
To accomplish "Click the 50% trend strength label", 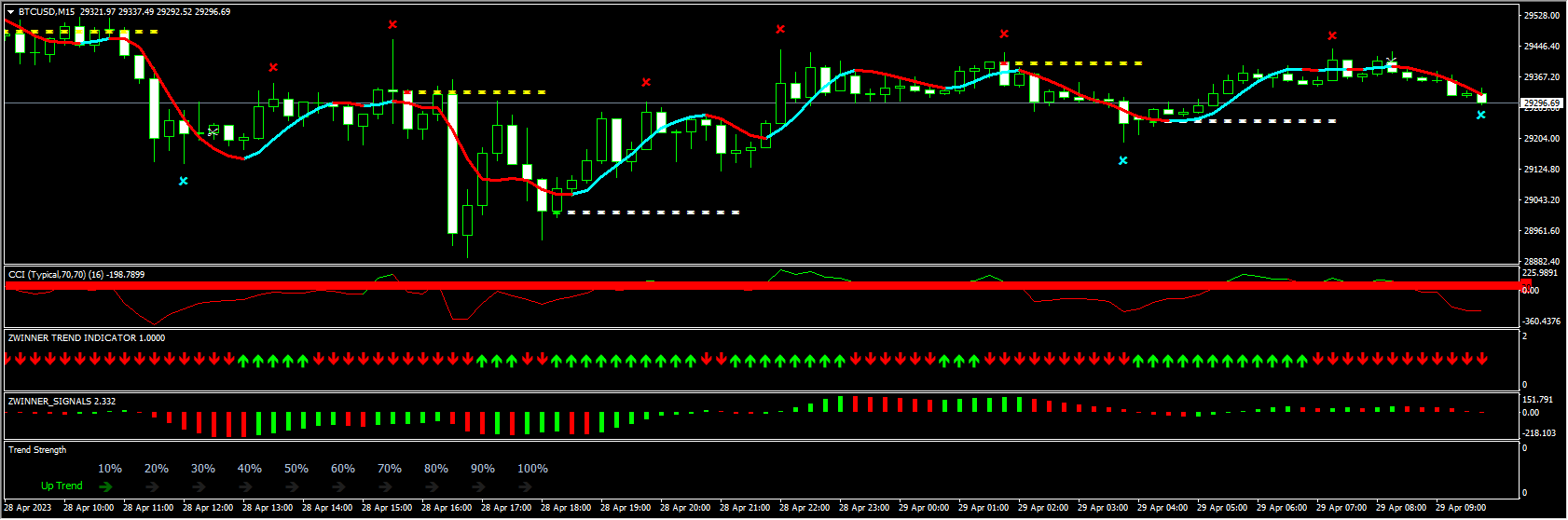I will pyautogui.click(x=296, y=469).
